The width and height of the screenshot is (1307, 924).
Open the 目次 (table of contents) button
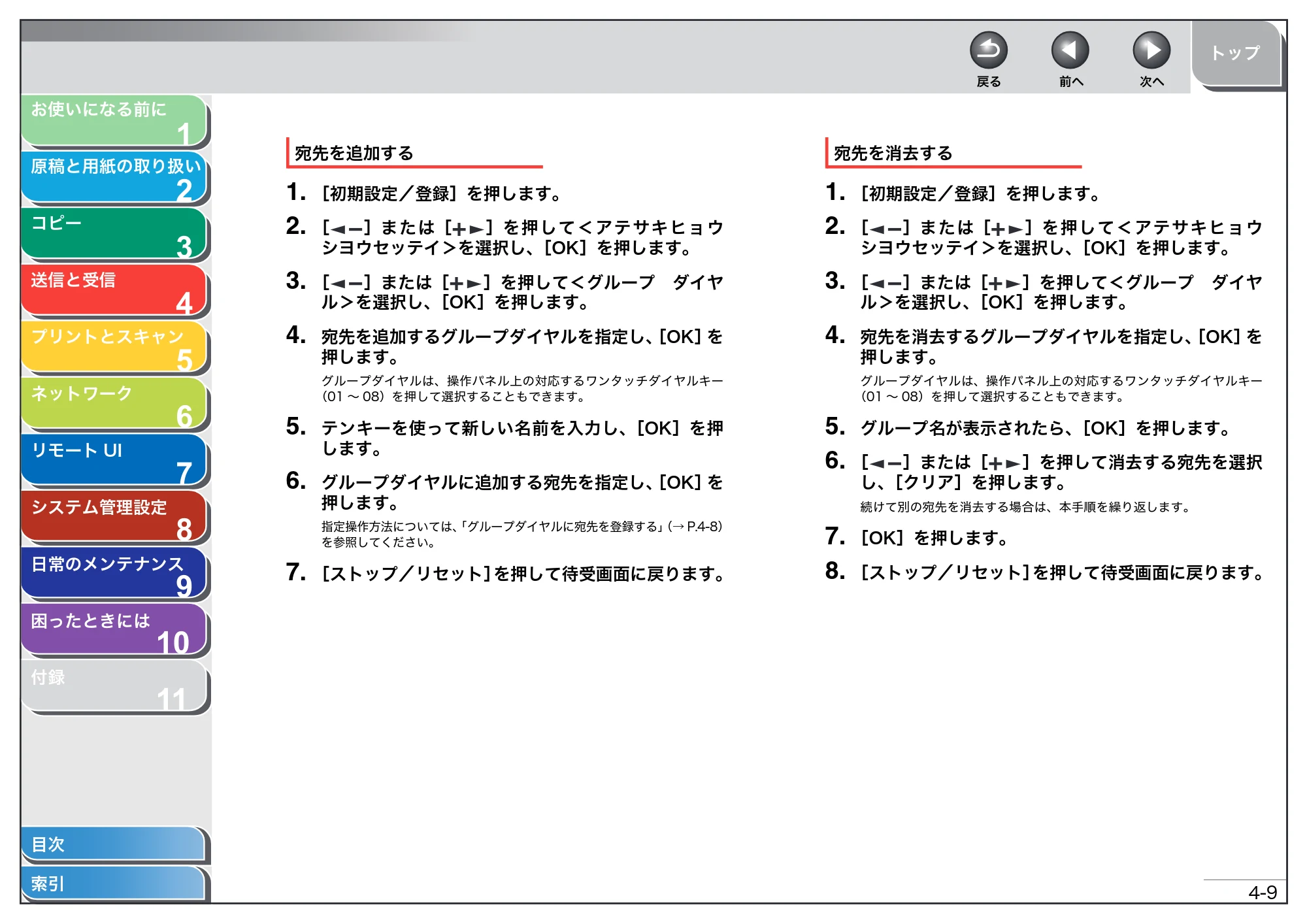point(114,844)
